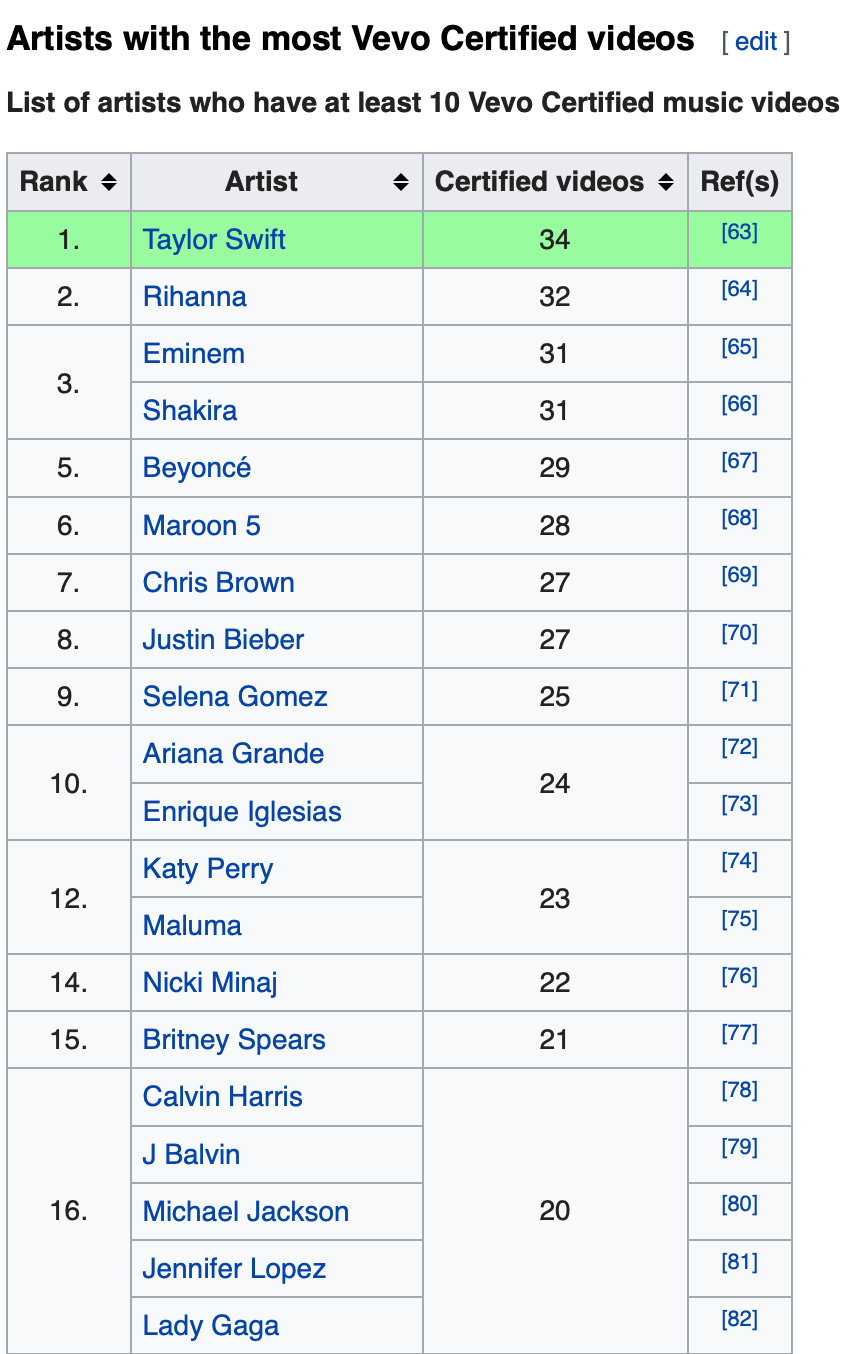Viewport: 850px width, 1354px height.
Task: Sort by Certified videos column arrows
Action: click(x=666, y=182)
